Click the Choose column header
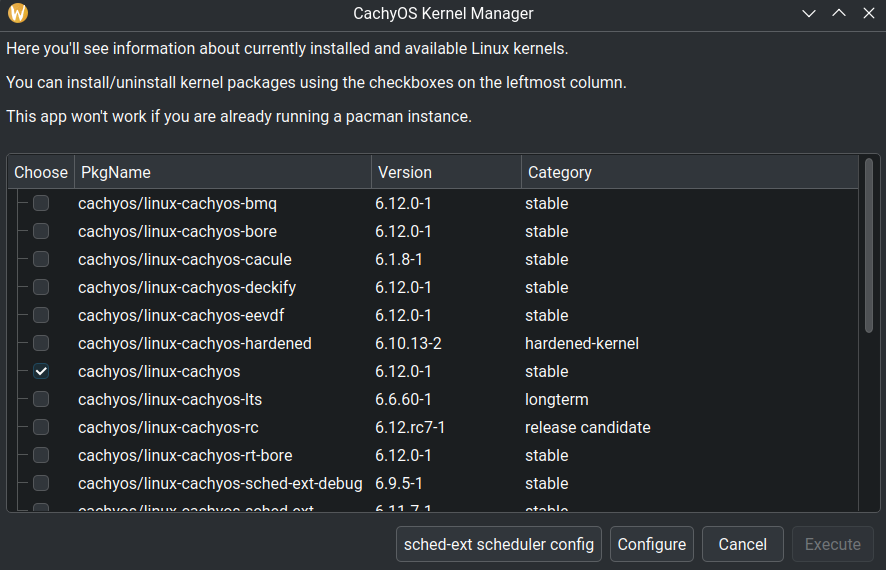This screenshot has height=570, width=886. point(41,172)
